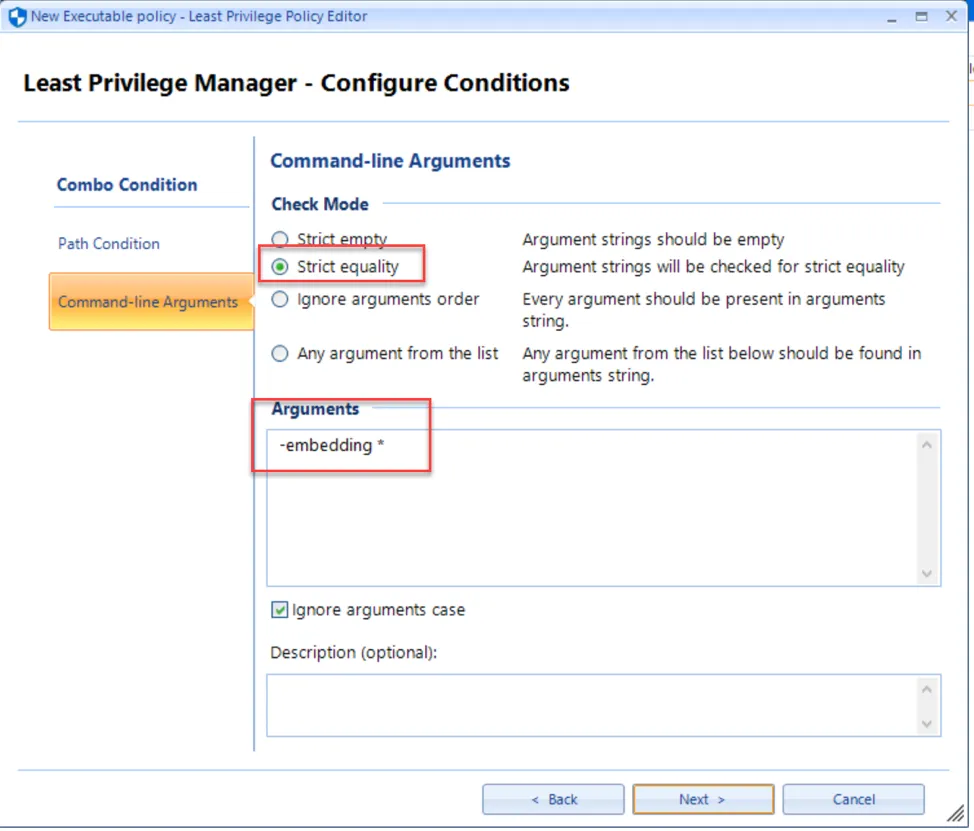Open the Path Condition section
Image resolution: width=974 pixels, height=831 pixels.
point(109,243)
